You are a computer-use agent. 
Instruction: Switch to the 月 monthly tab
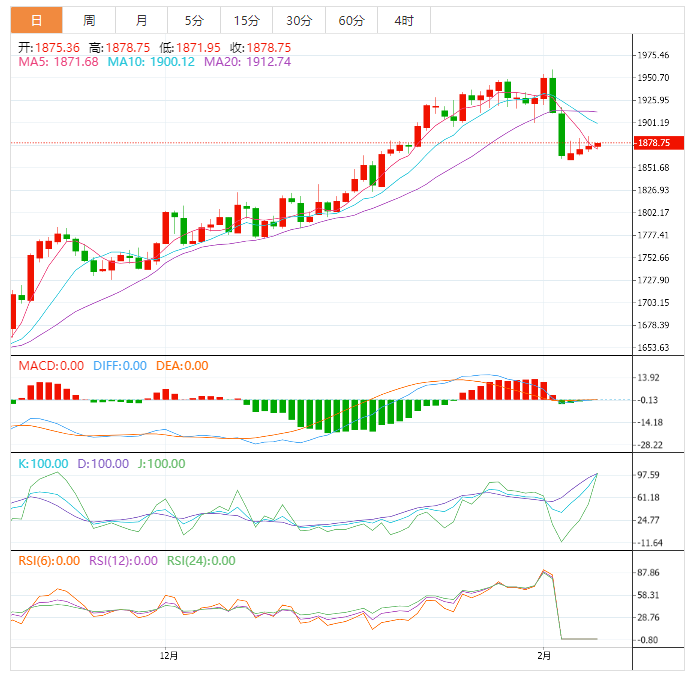click(141, 20)
